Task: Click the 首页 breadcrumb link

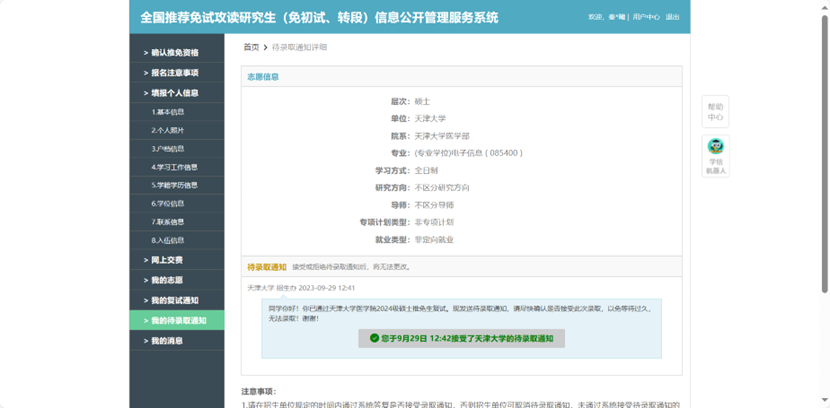Action: [251, 47]
